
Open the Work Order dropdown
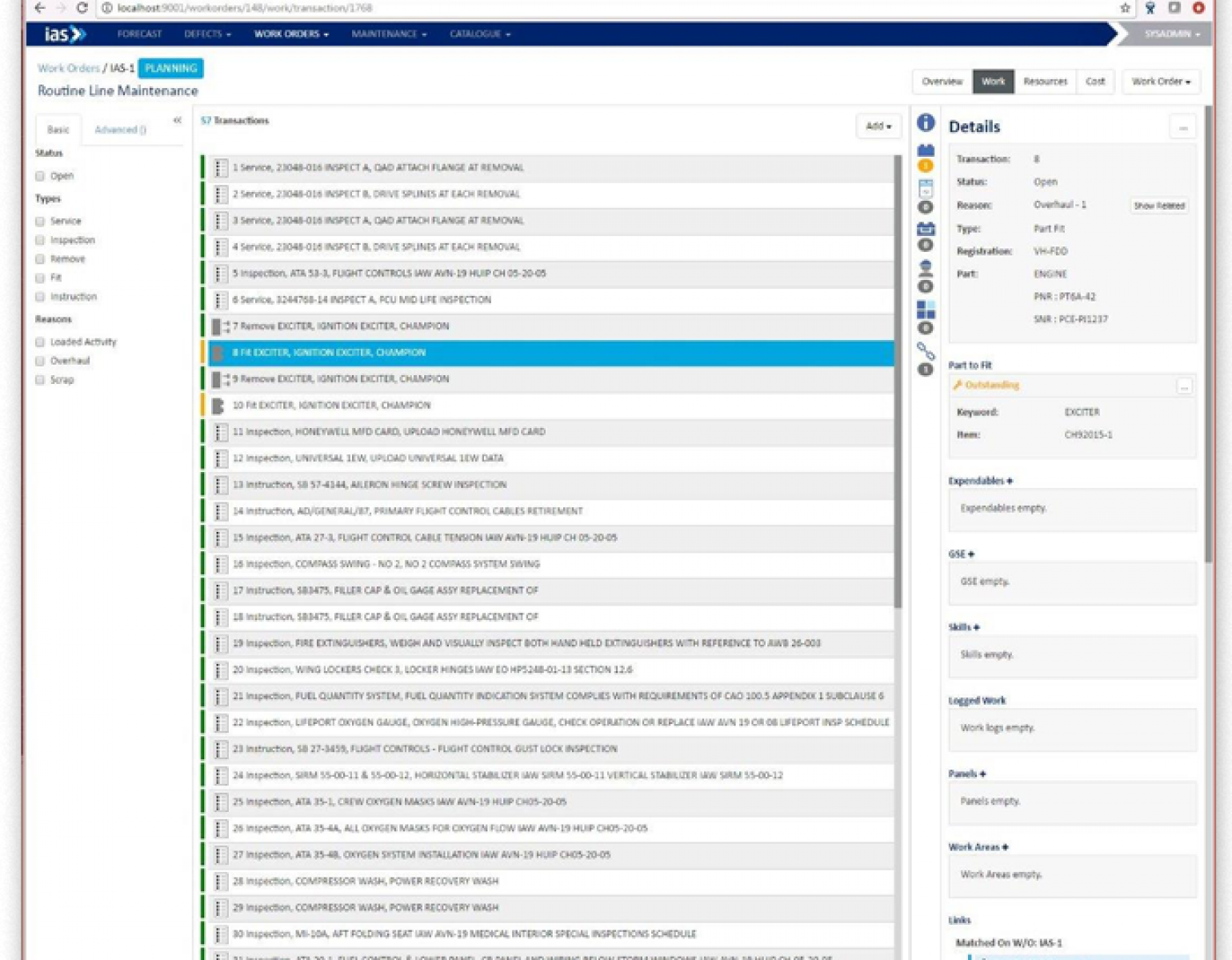point(1161,82)
